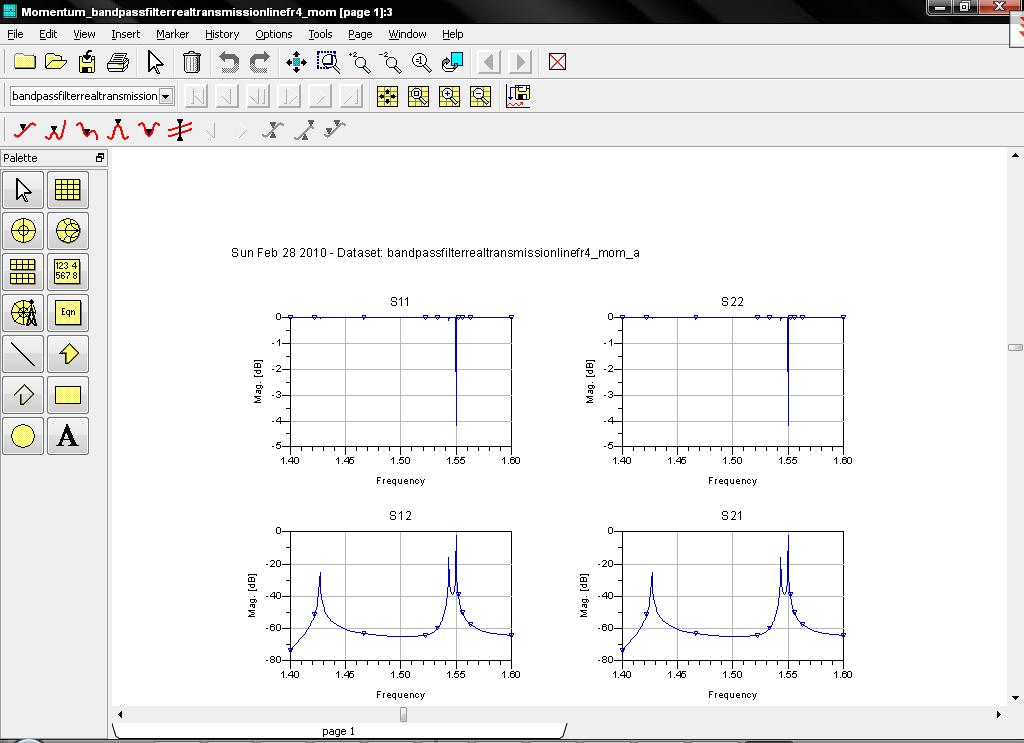
Task: Click the right arrow of horizontal scrollbar
Action: pyautogui.click(x=998, y=714)
